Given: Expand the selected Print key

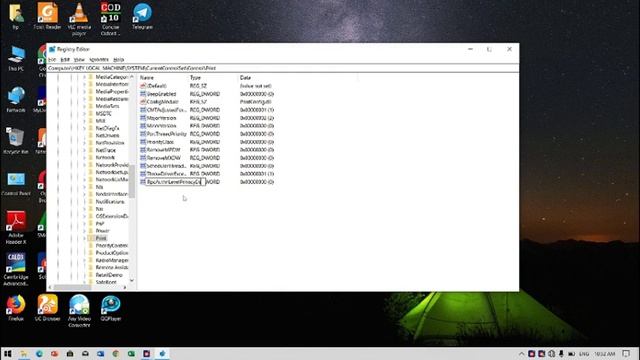Looking at the screenshot, I should (84, 238).
